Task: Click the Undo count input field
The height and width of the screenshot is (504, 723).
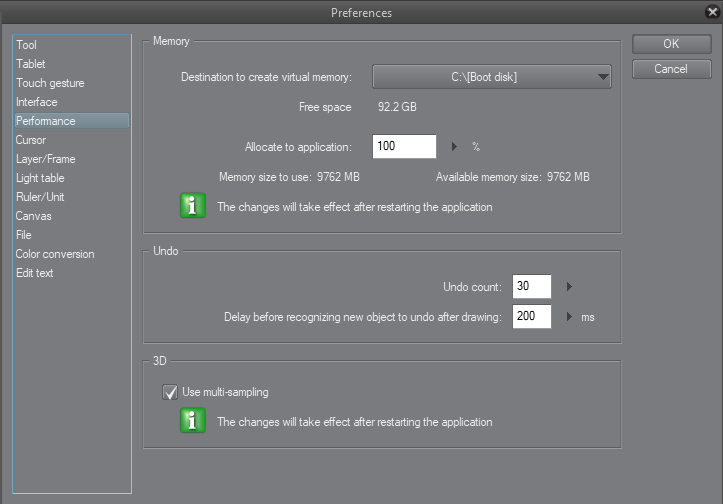Action: pos(532,287)
